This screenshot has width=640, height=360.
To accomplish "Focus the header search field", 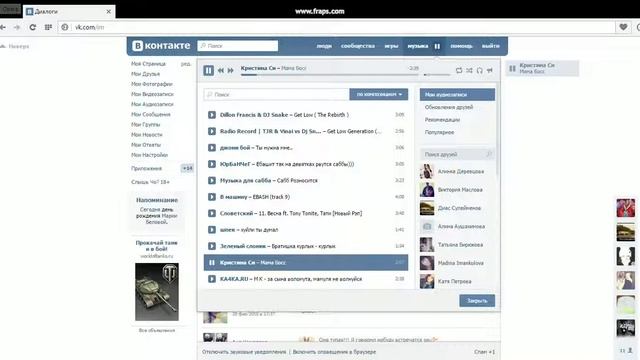I will pyautogui.click(x=238, y=46).
